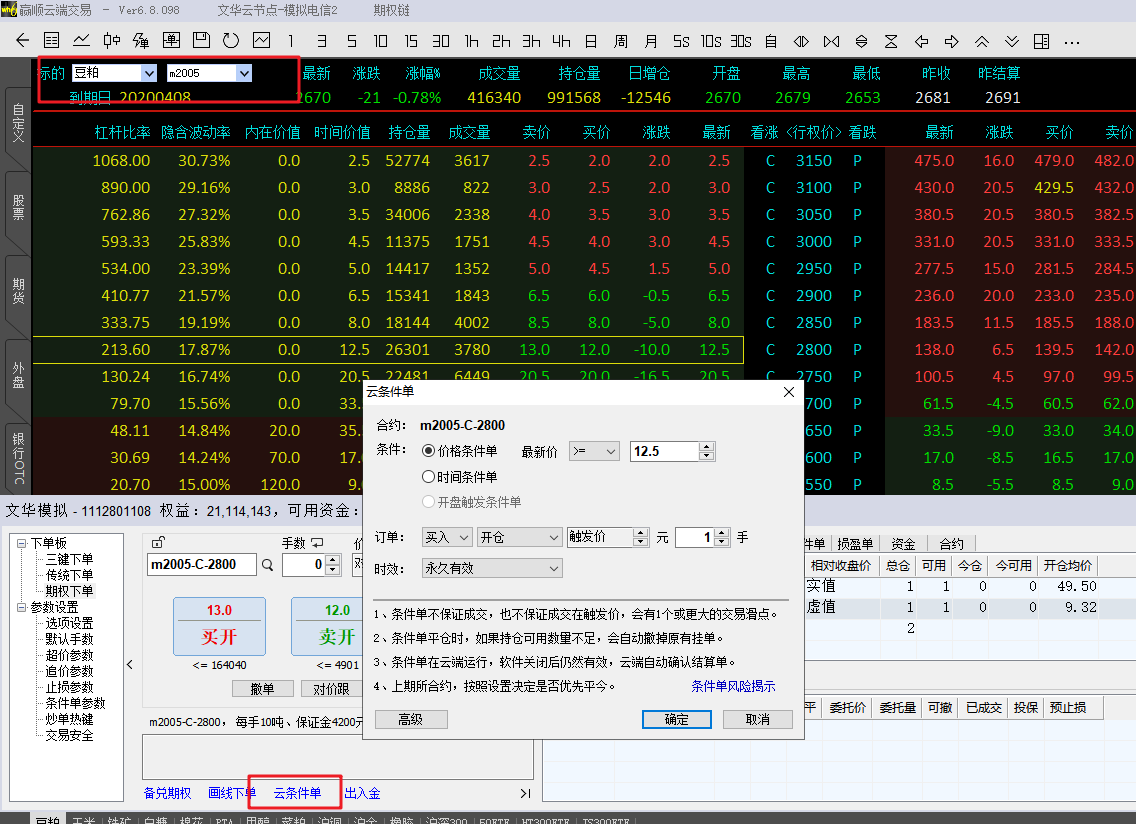Switch to candlestick chart icon

111,41
